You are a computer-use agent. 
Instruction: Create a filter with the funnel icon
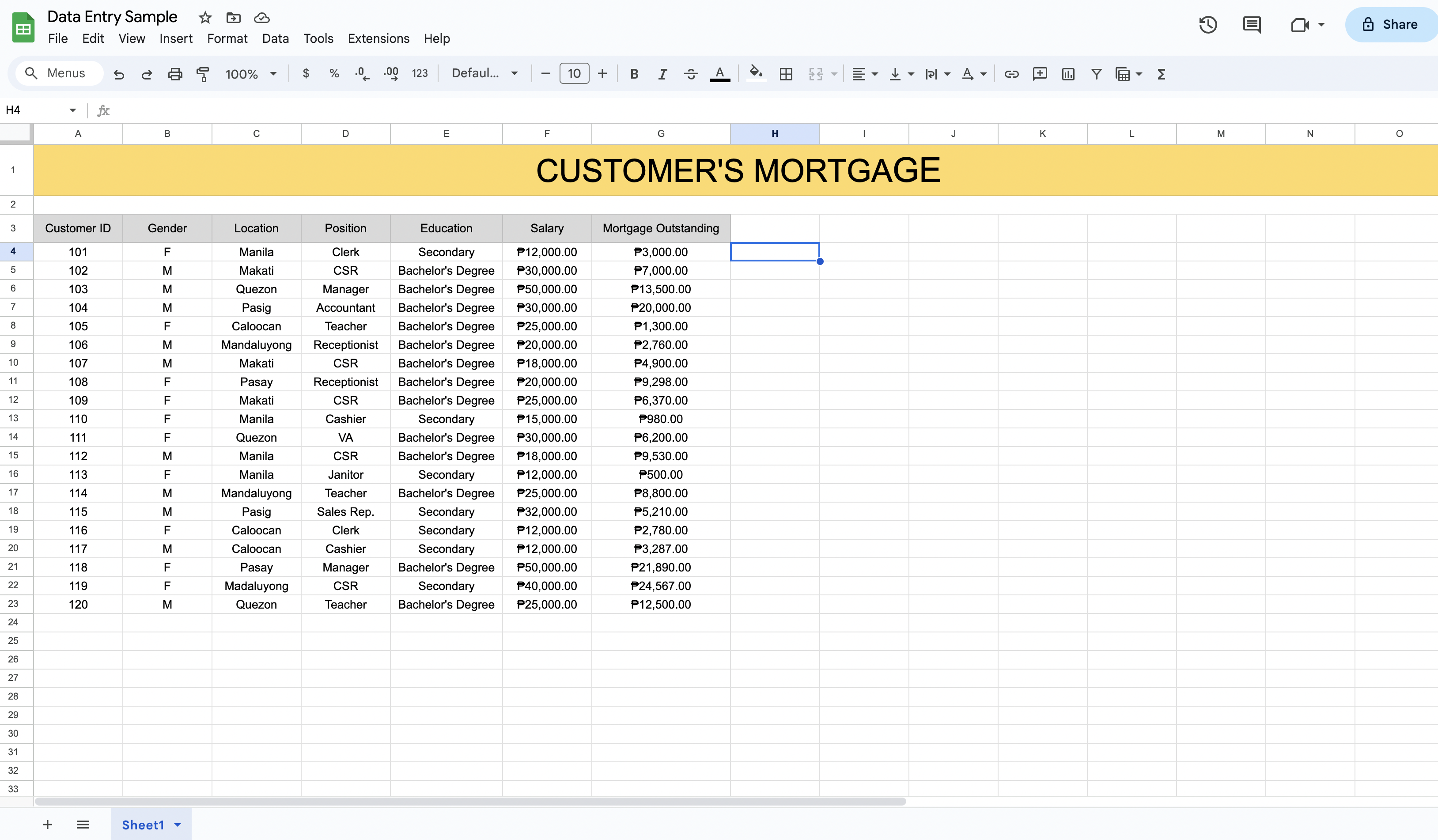pos(1096,74)
